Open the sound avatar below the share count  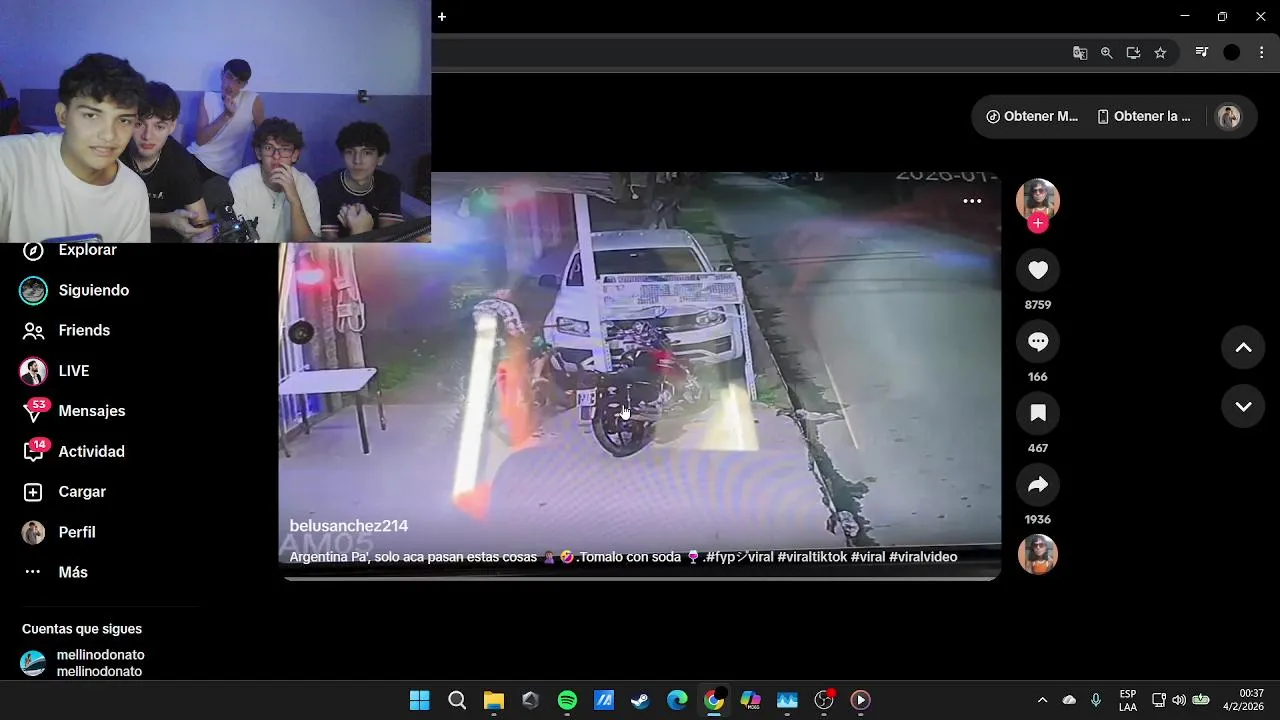tap(1038, 554)
